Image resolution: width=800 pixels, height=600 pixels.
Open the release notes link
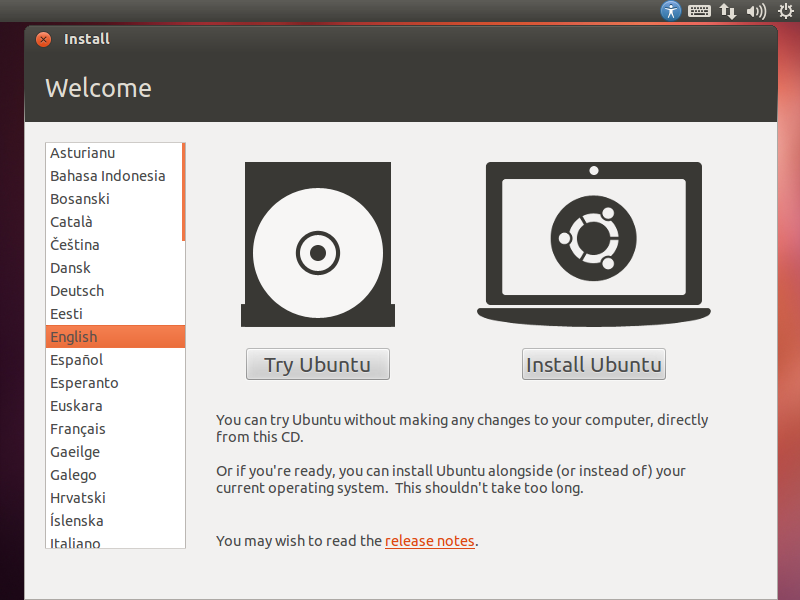pos(430,541)
